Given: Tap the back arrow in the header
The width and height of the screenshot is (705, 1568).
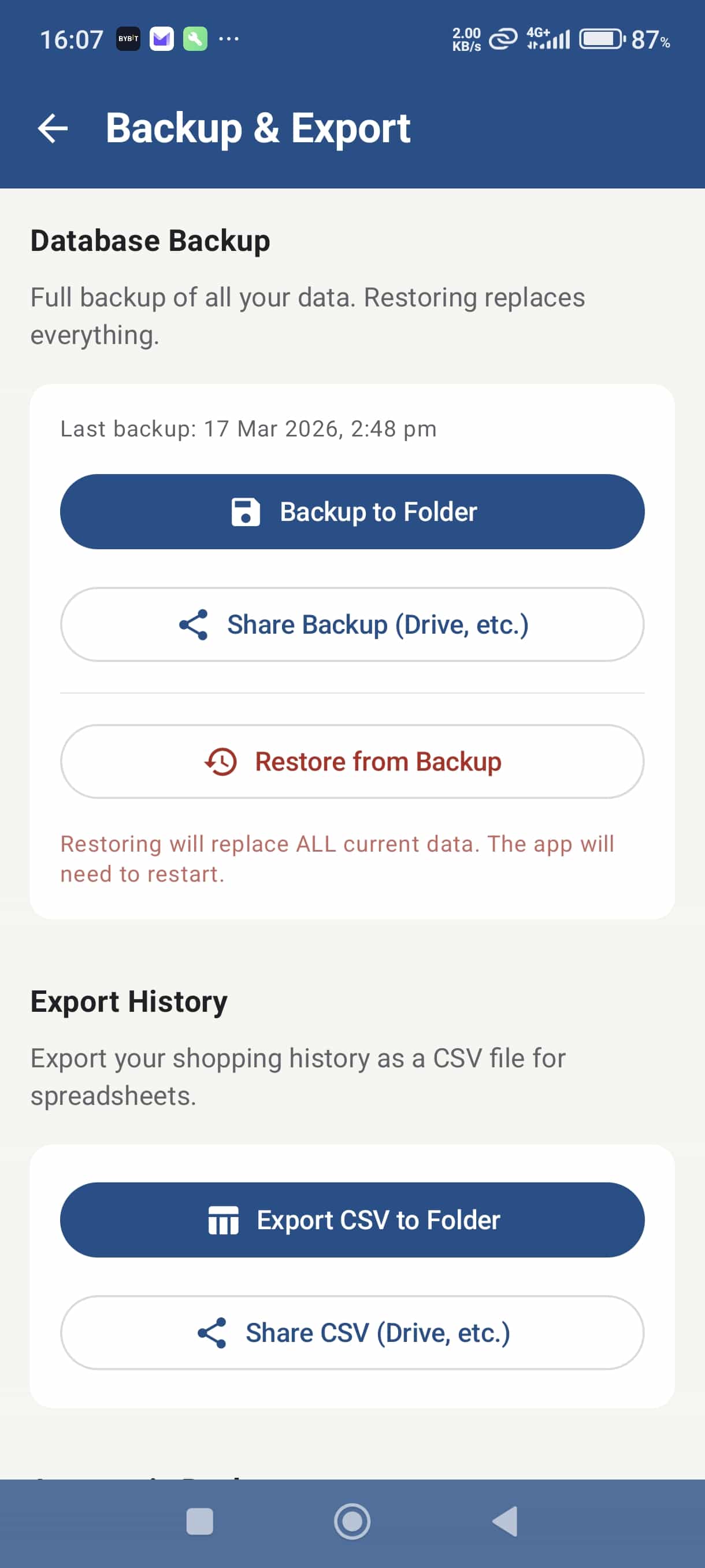Looking at the screenshot, I should (x=54, y=128).
